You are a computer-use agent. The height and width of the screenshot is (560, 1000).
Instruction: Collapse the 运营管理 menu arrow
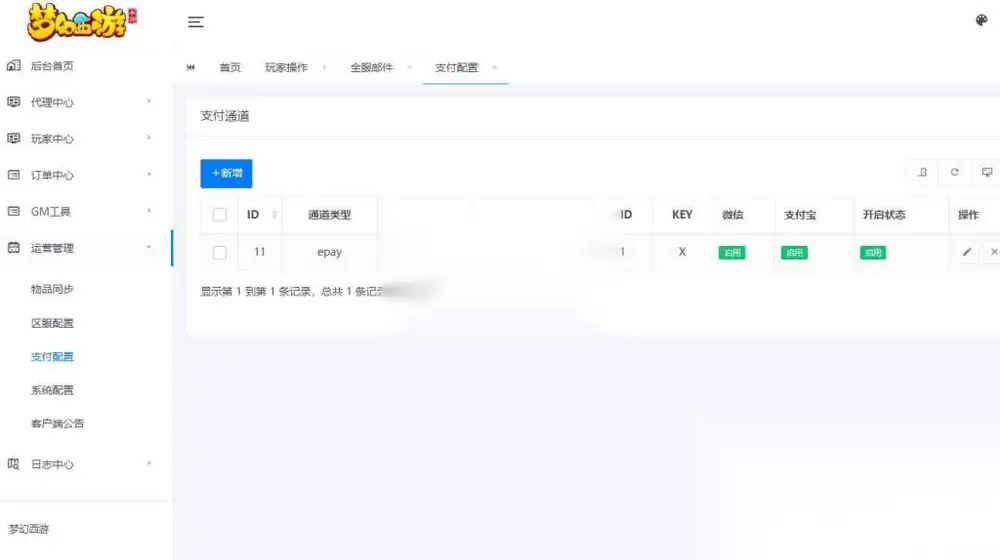149,247
